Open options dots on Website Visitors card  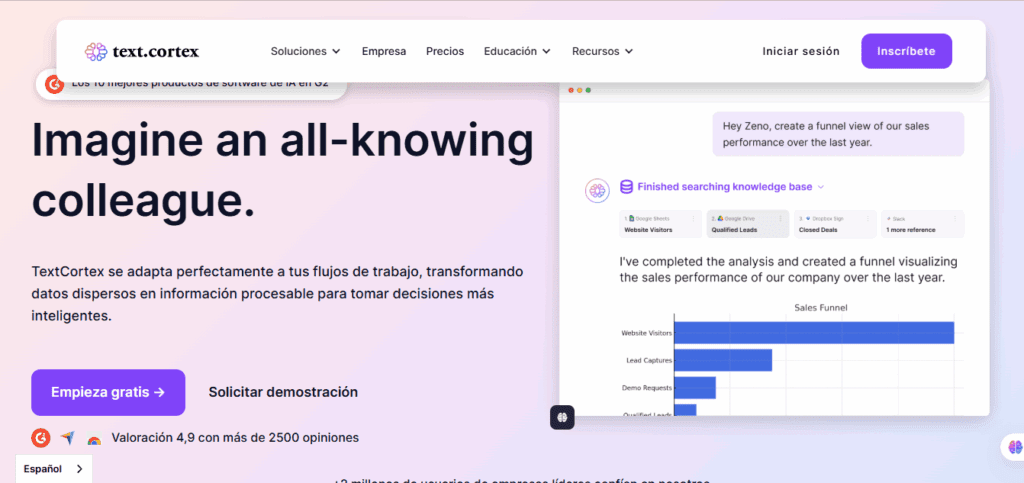[694, 219]
